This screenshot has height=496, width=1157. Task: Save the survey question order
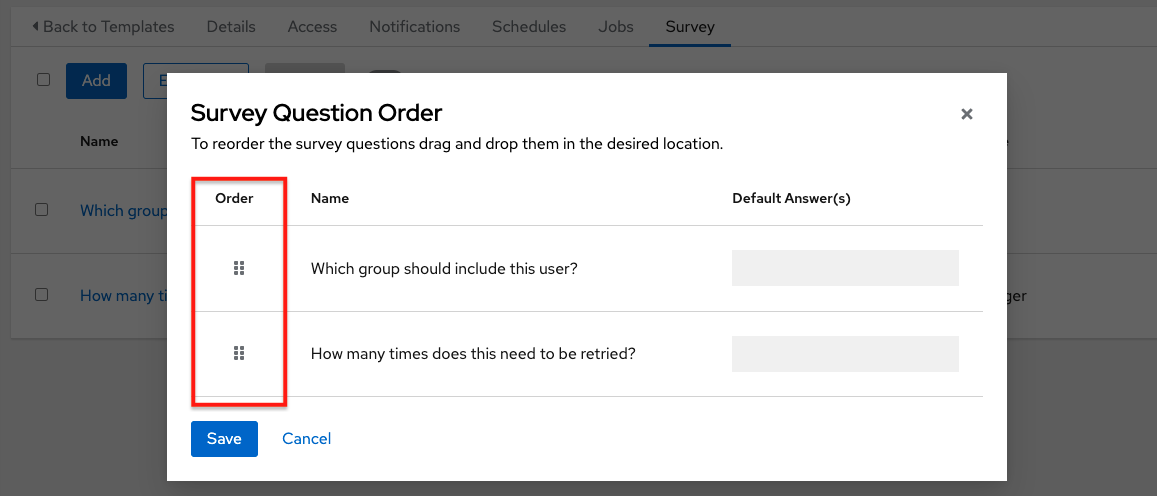click(x=224, y=439)
